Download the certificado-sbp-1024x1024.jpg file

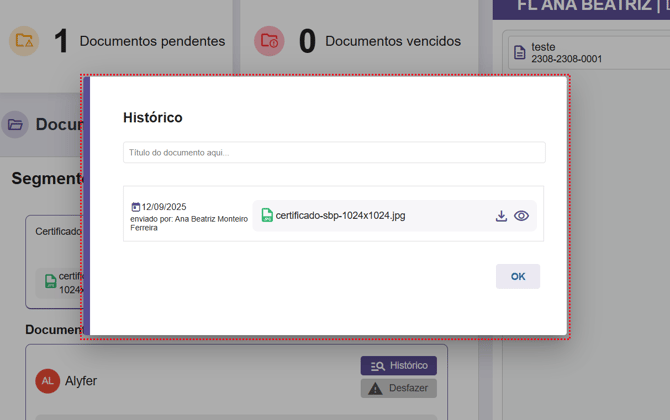click(501, 216)
